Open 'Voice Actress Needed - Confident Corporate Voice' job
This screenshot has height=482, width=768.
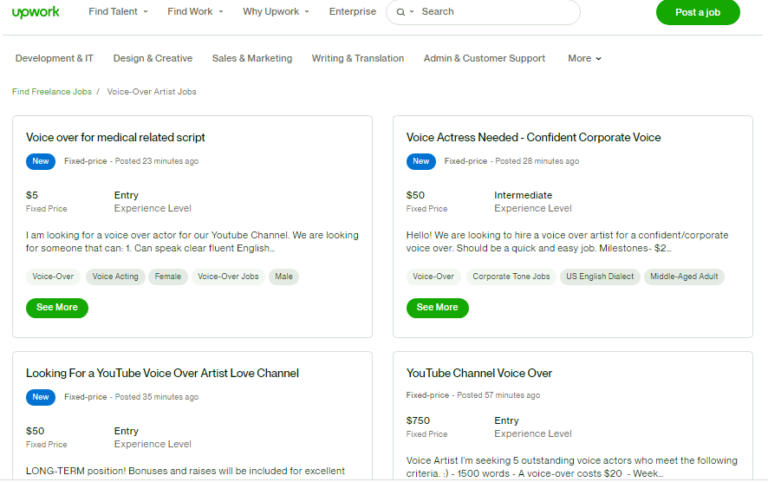click(x=533, y=138)
